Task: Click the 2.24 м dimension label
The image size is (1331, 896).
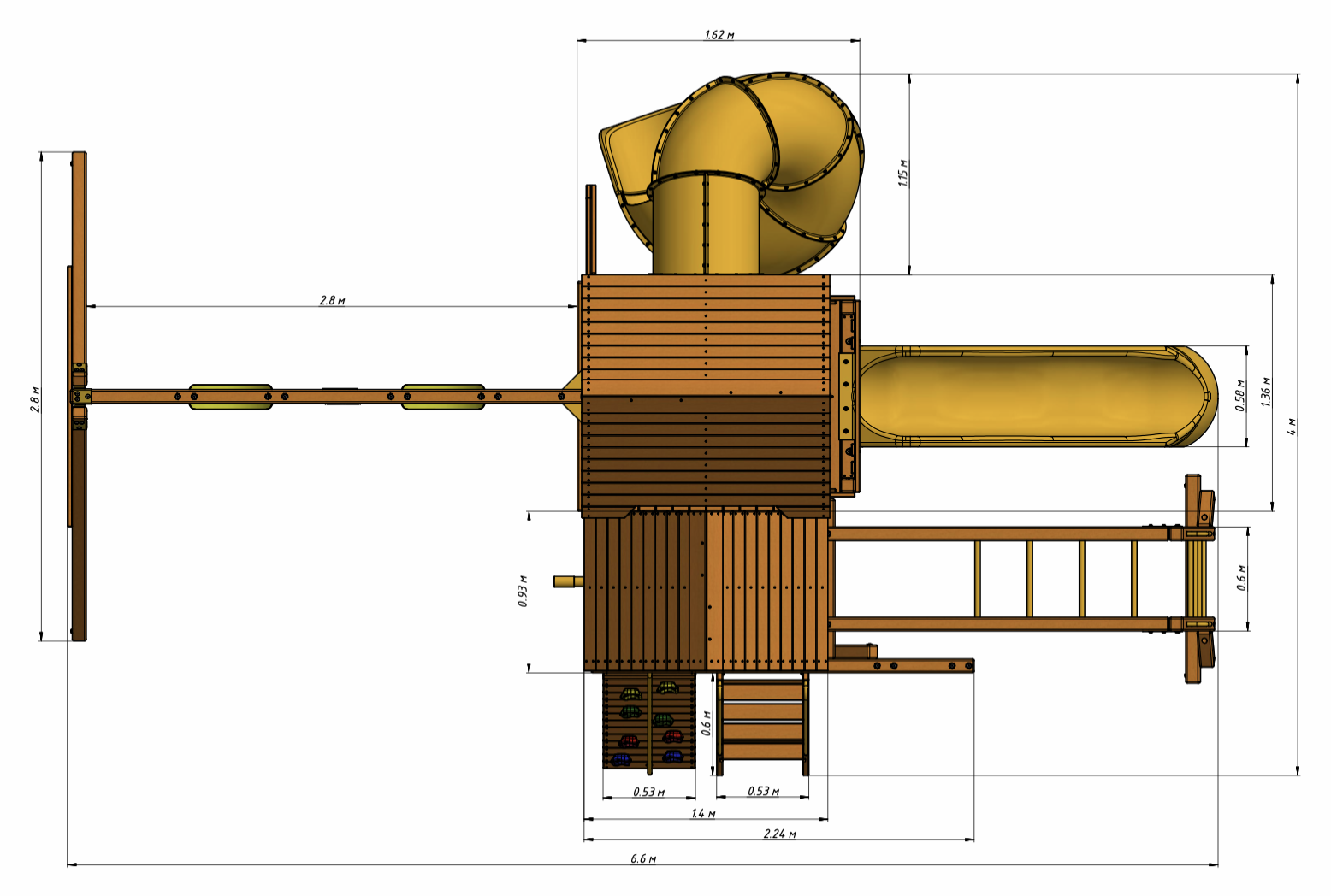Action: click(779, 834)
